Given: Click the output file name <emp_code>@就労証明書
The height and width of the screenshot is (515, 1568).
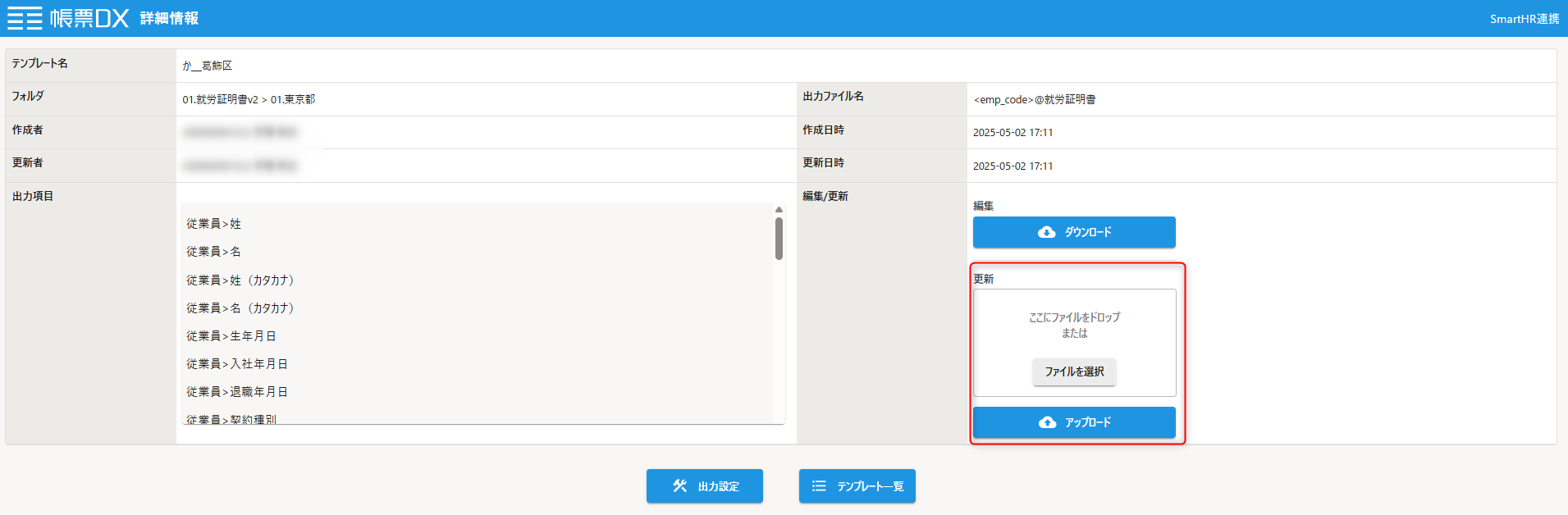Looking at the screenshot, I should click(x=1034, y=99).
